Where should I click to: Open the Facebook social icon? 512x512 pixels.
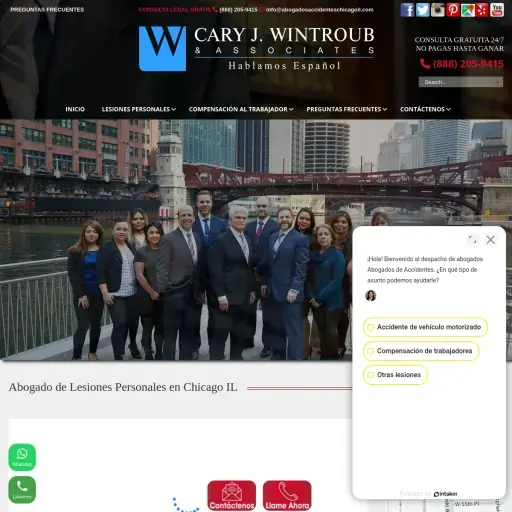(407, 10)
